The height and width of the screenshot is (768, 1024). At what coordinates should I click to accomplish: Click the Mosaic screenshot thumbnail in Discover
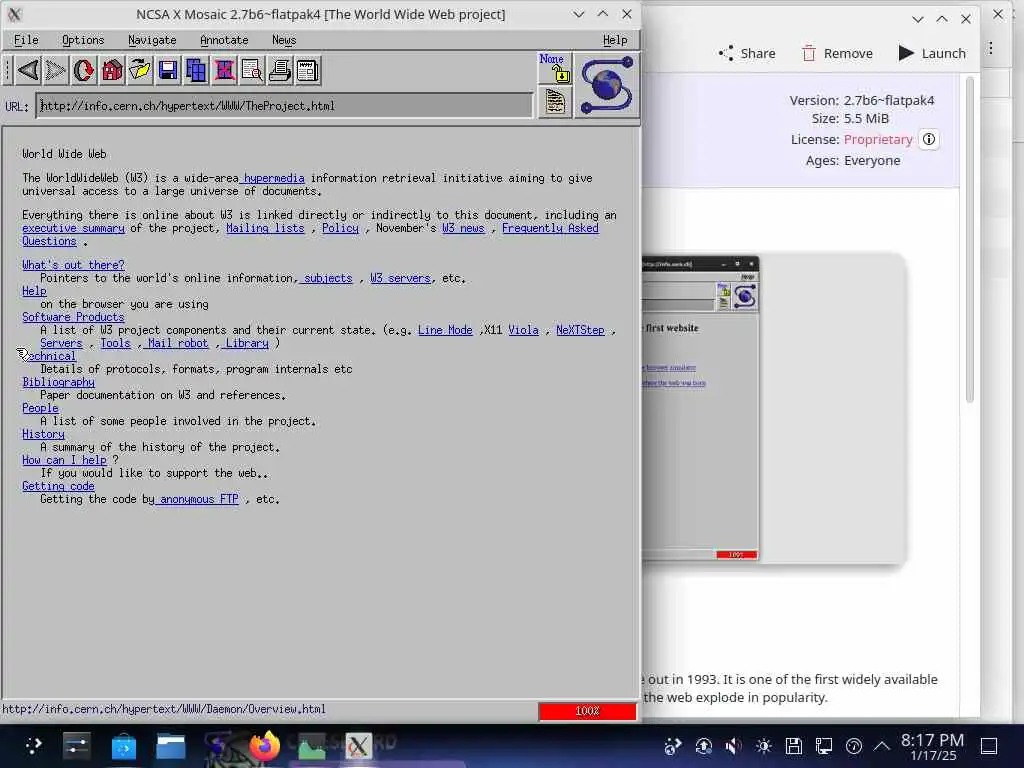coord(700,409)
